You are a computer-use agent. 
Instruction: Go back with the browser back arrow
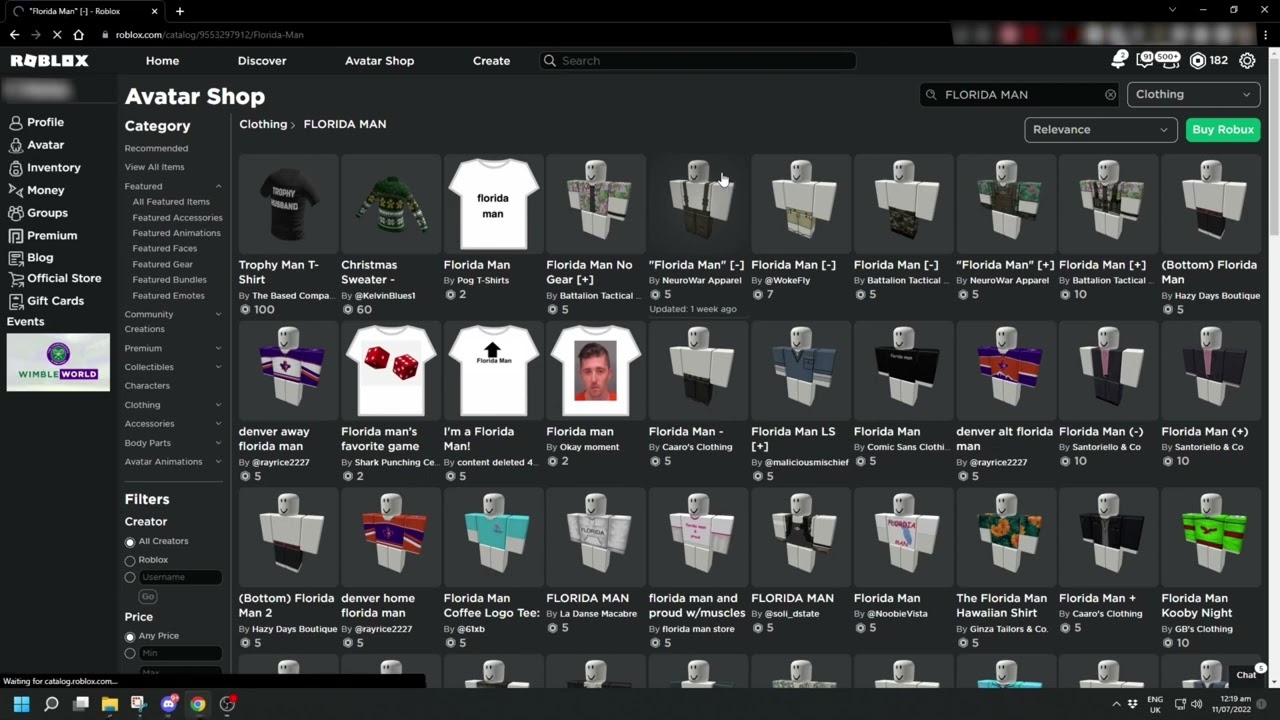[14, 35]
